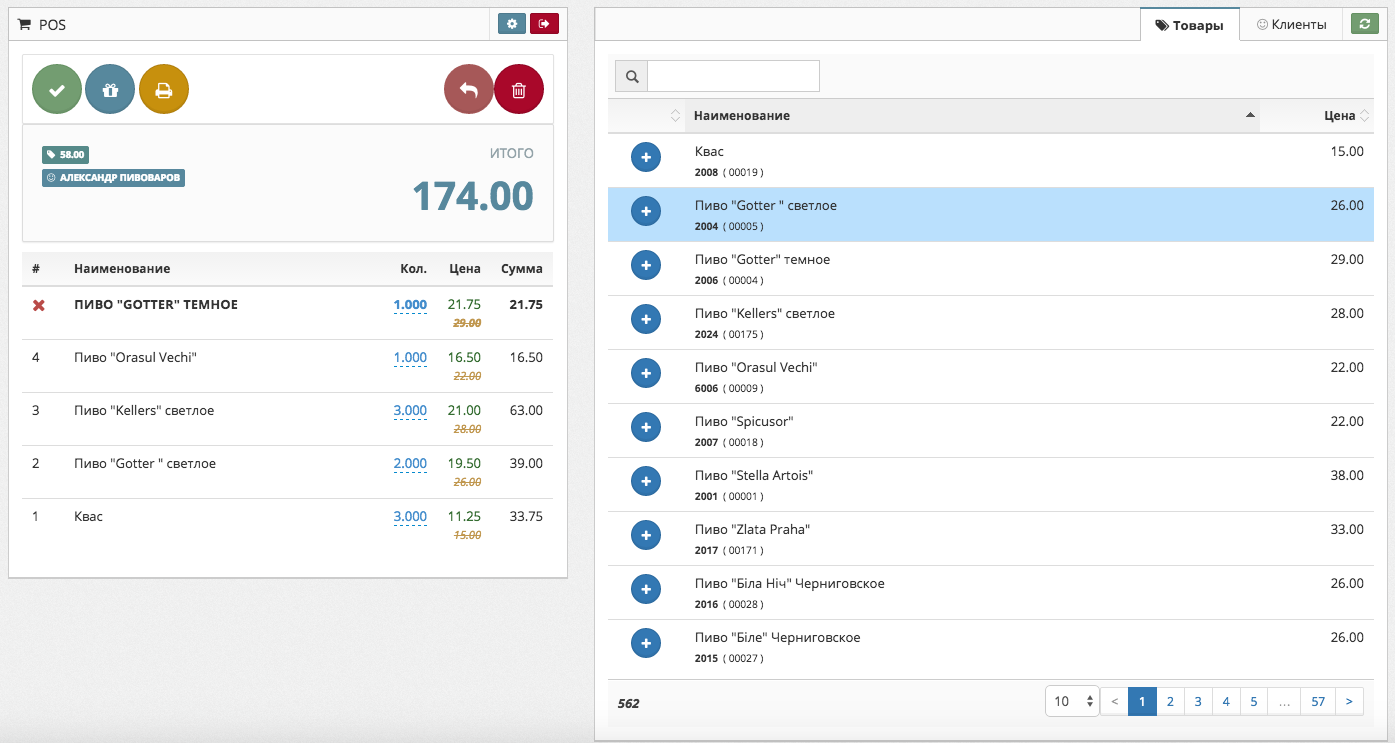Select product name Пиво "Stella Artois"
1395x743 pixels.
pyautogui.click(x=754, y=475)
